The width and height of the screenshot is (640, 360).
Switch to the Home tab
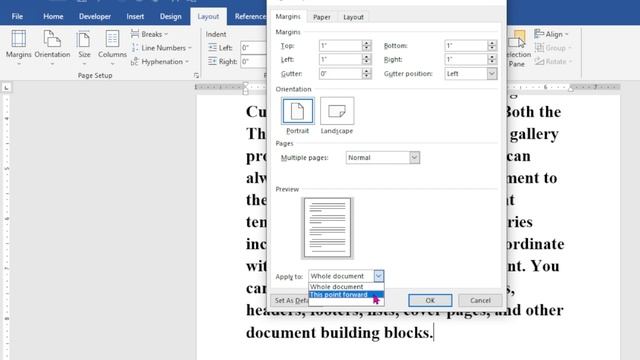point(53,16)
